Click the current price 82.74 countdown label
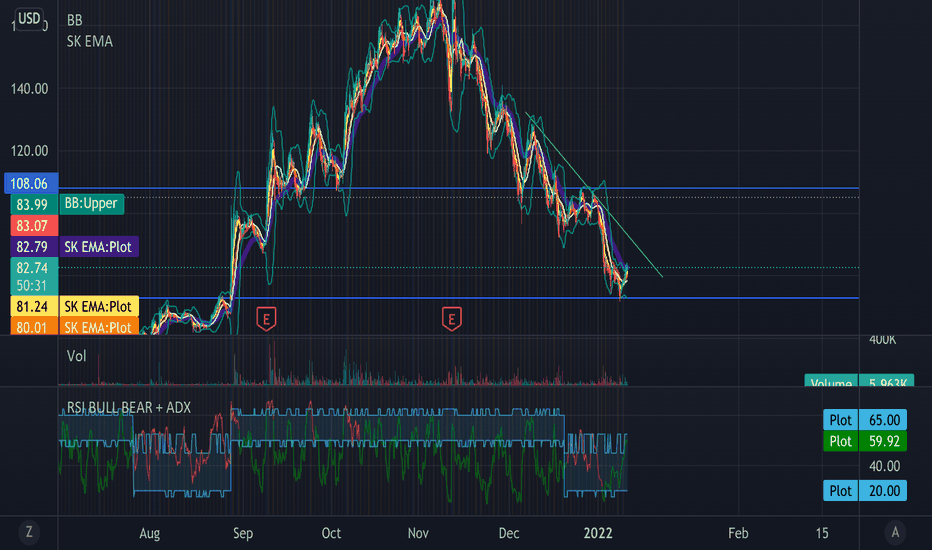 click(x=34, y=276)
